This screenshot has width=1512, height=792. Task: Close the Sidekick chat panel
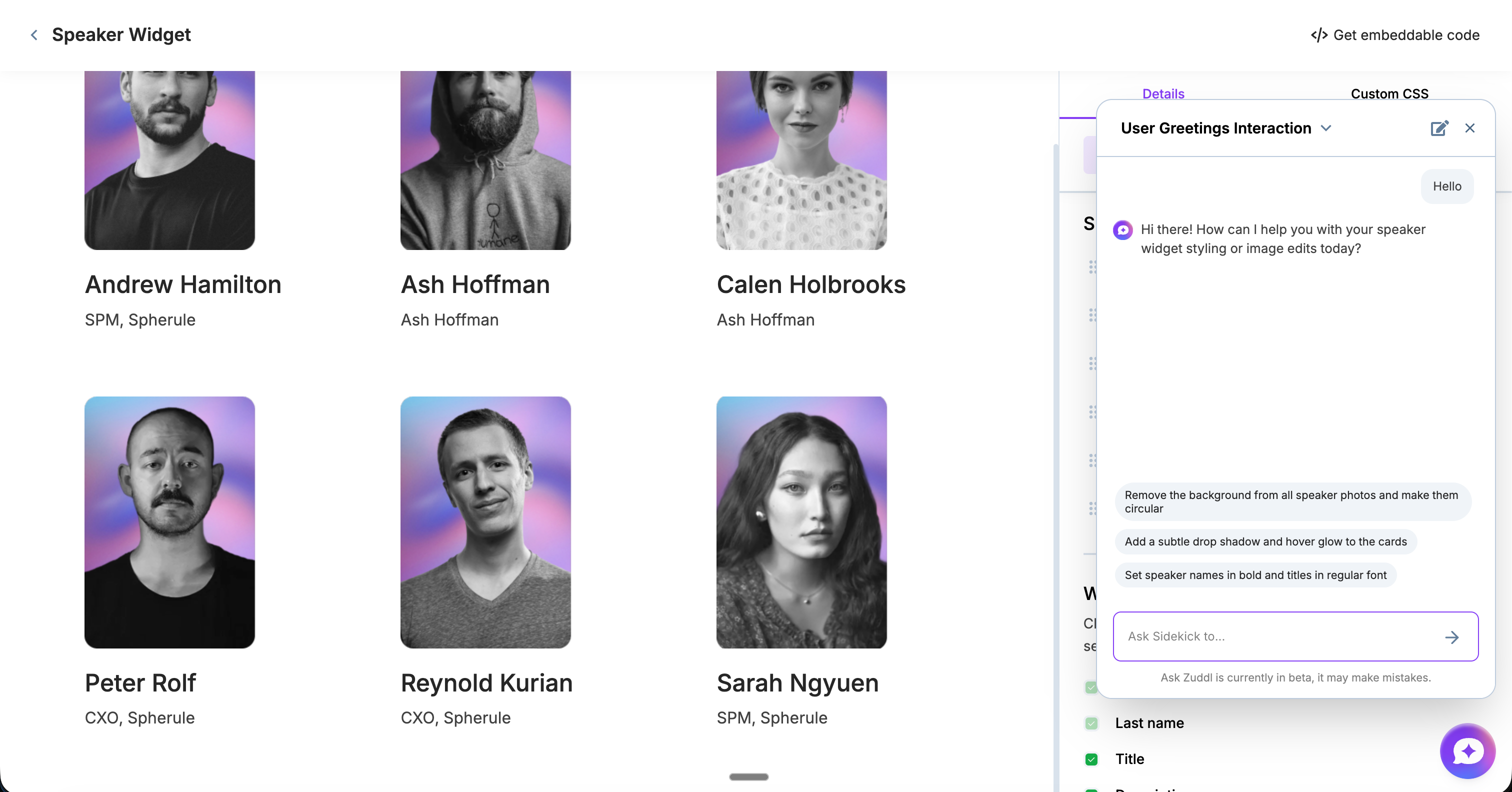click(x=1469, y=128)
